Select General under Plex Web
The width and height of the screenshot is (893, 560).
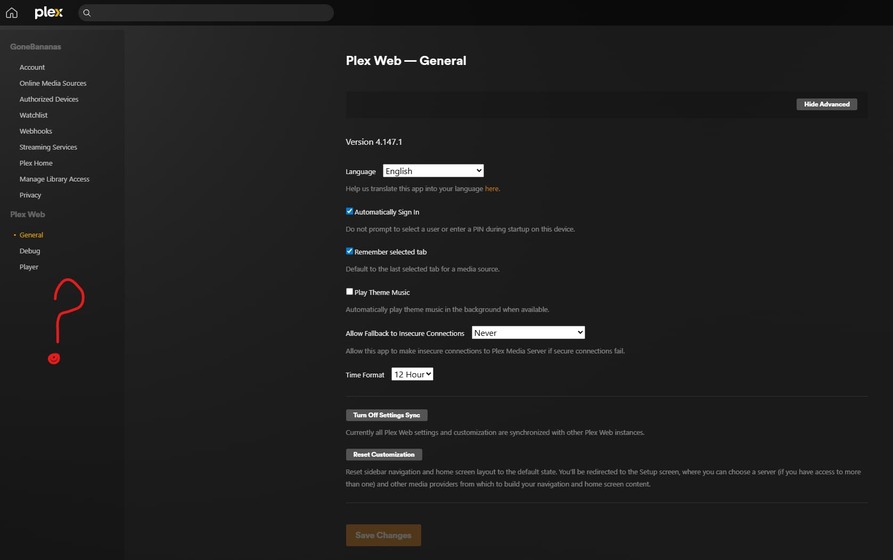31,235
